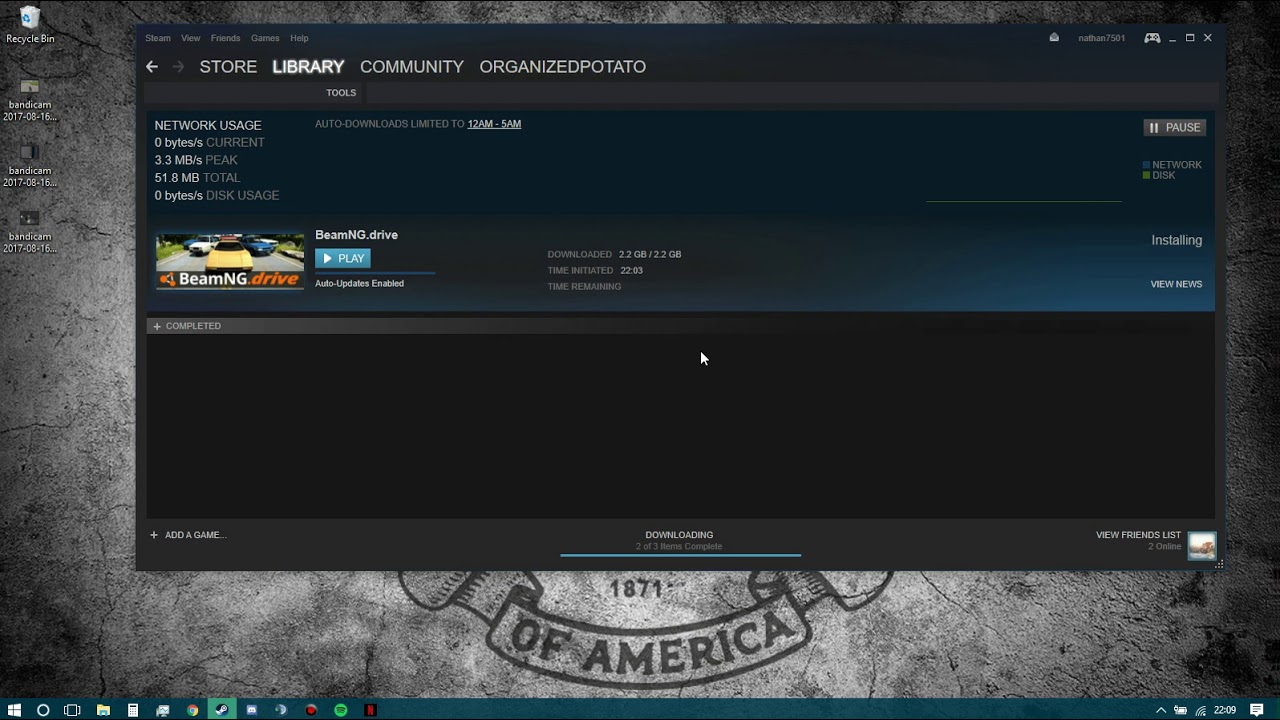
Task: Click the BeamNG.drive title text
Action: (356, 235)
